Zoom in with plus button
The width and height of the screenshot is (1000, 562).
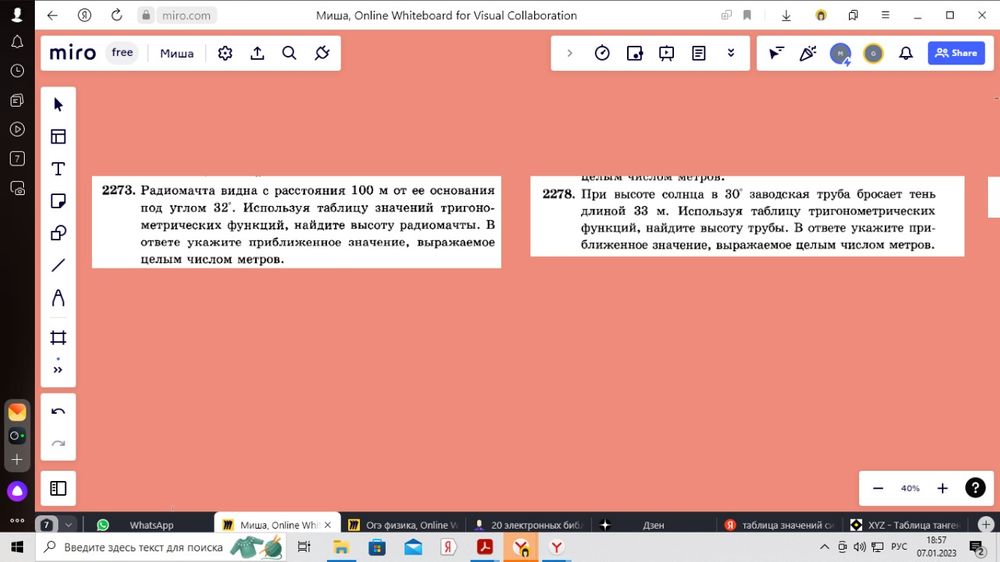(943, 488)
